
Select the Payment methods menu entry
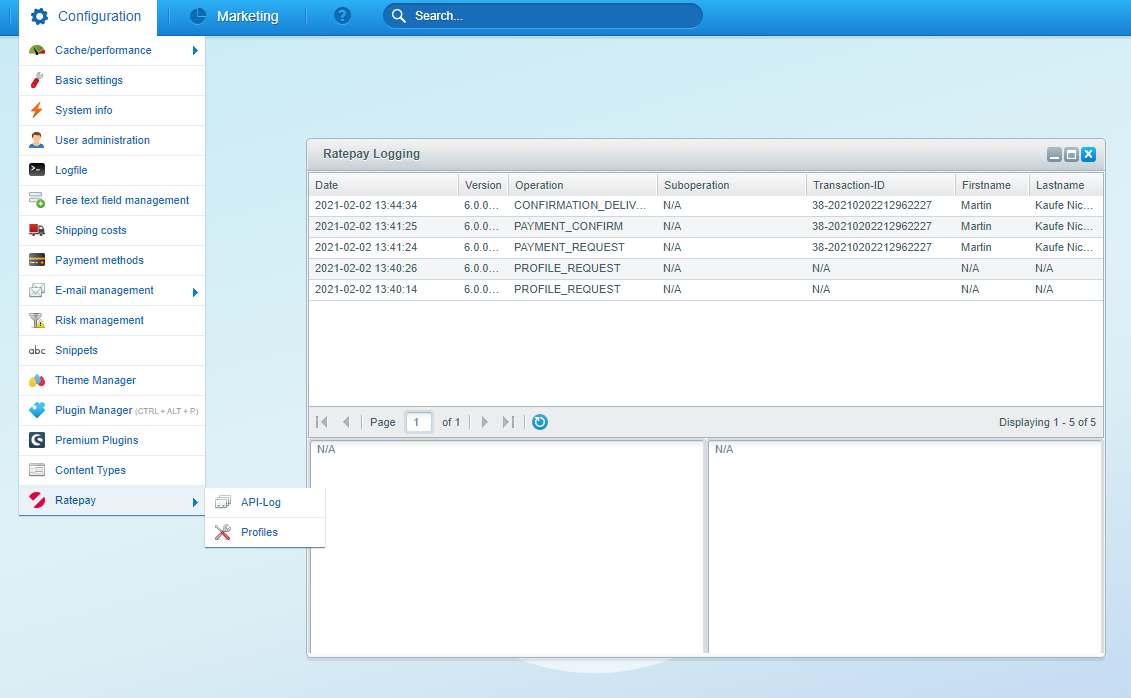(99, 260)
